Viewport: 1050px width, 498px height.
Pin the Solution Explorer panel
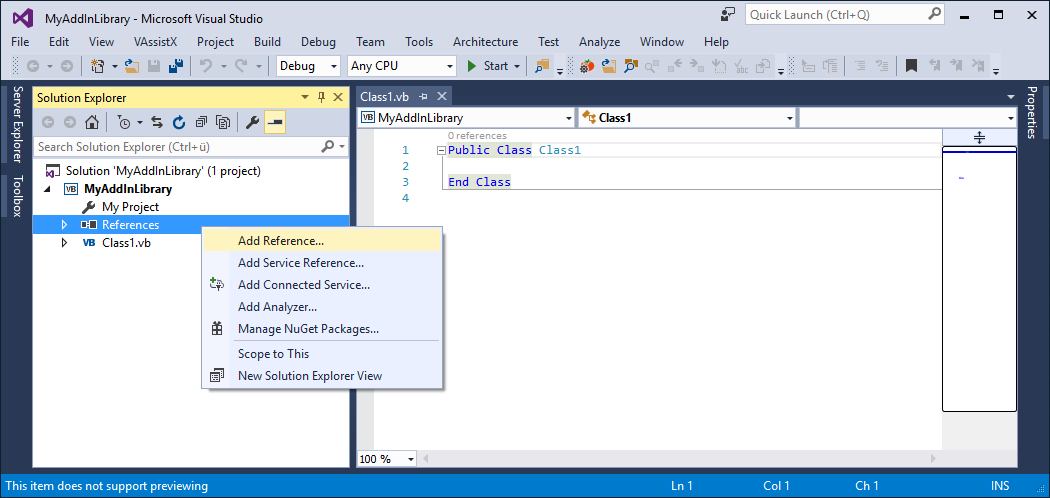click(321, 98)
